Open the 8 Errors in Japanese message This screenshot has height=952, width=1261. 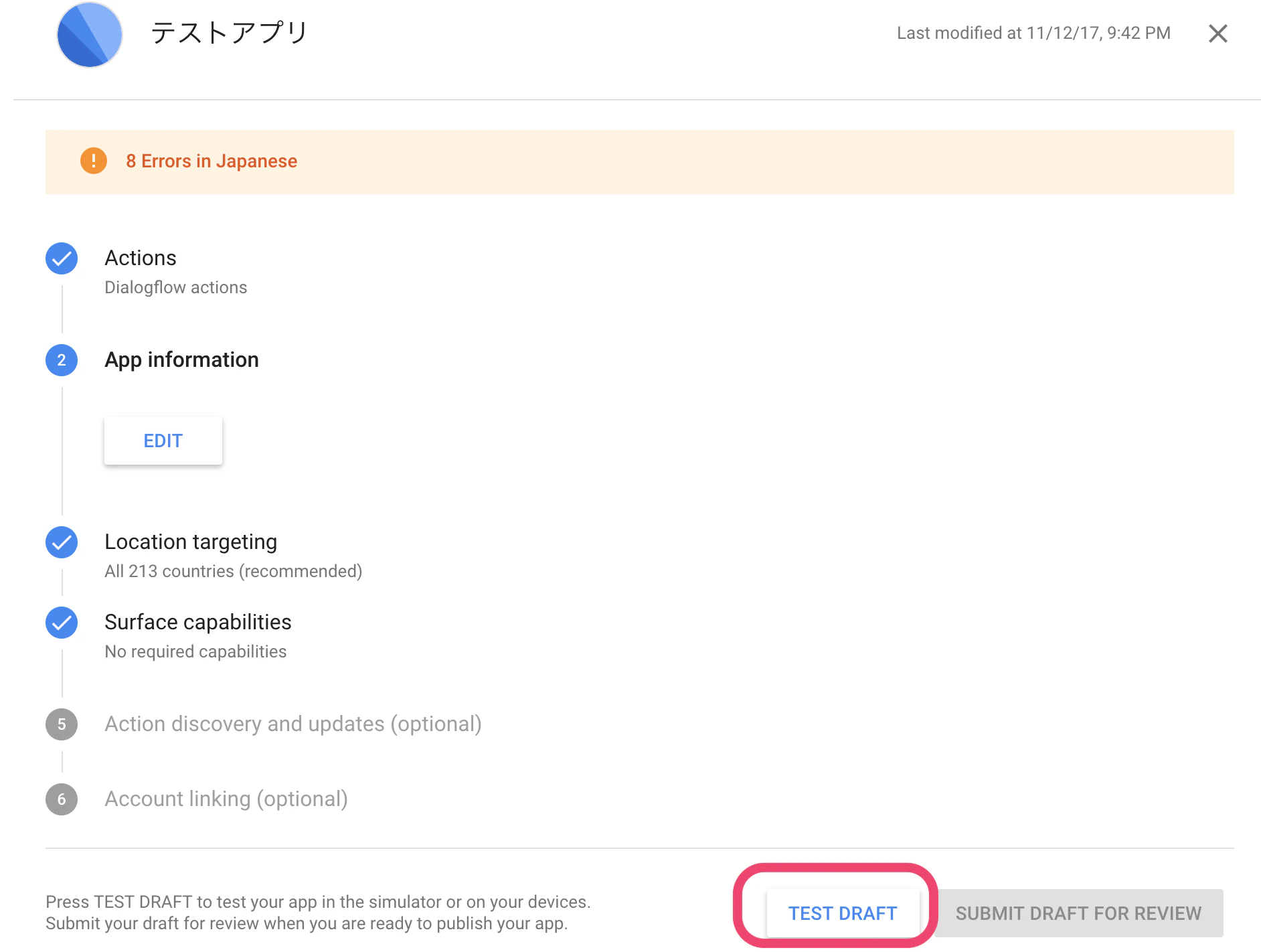(x=212, y=161)
